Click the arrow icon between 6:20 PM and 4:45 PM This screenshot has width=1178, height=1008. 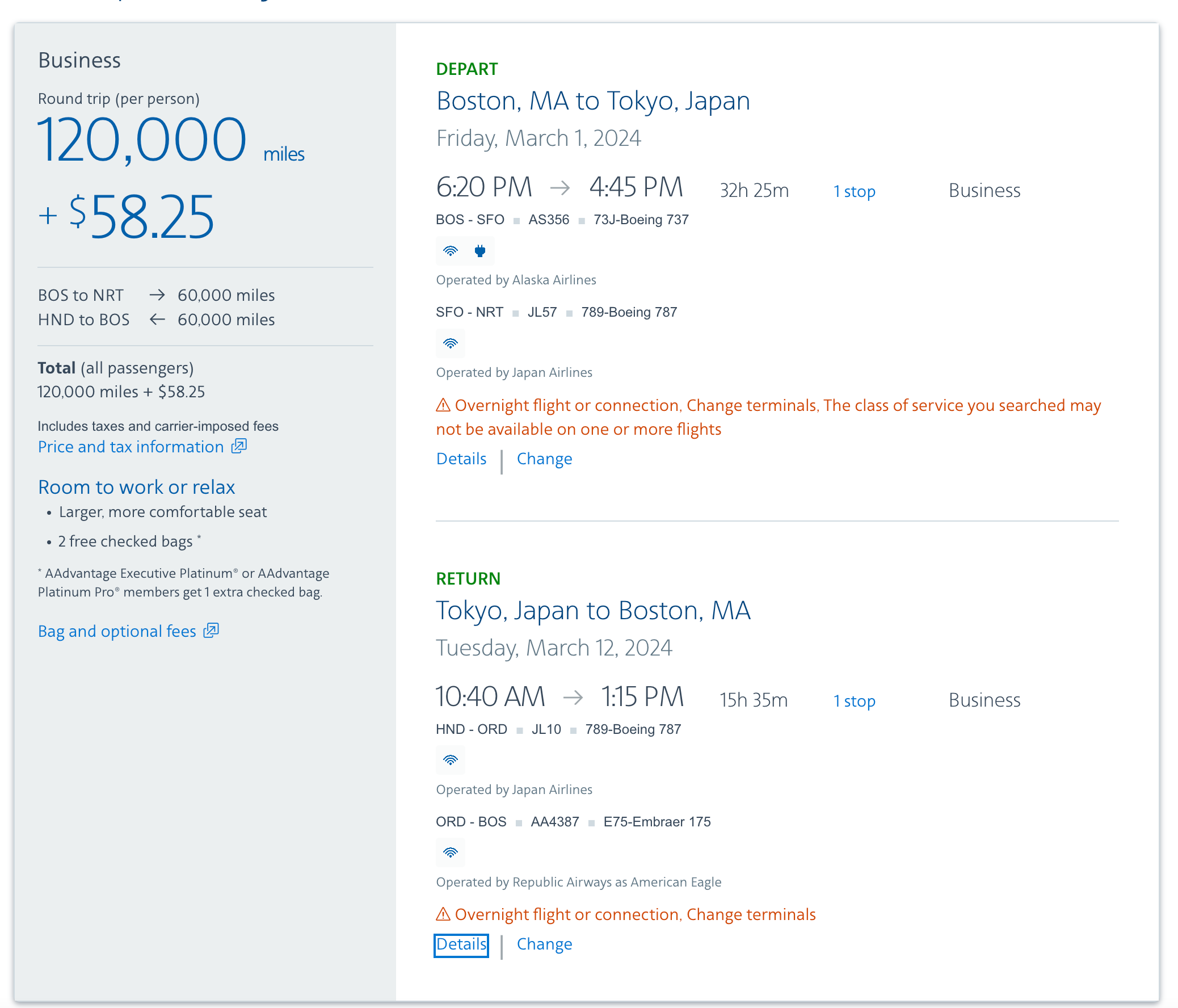[560, 187]
